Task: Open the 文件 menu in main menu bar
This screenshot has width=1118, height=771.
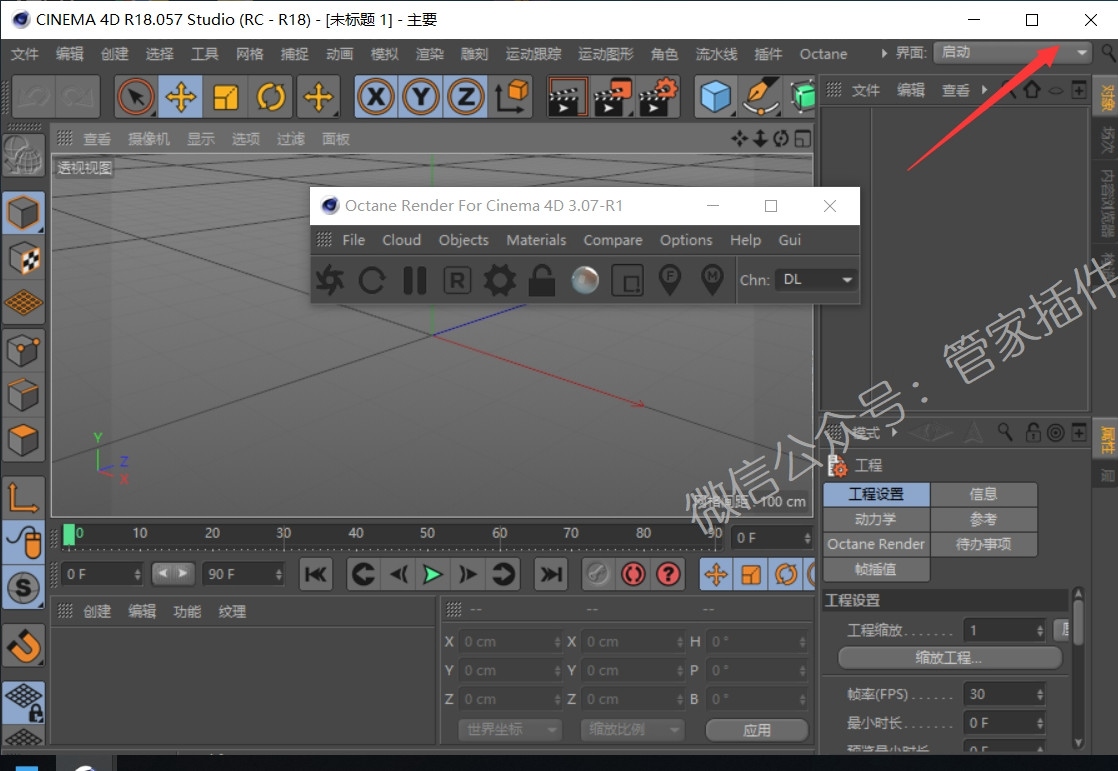Action: click(x=25, y=53)
